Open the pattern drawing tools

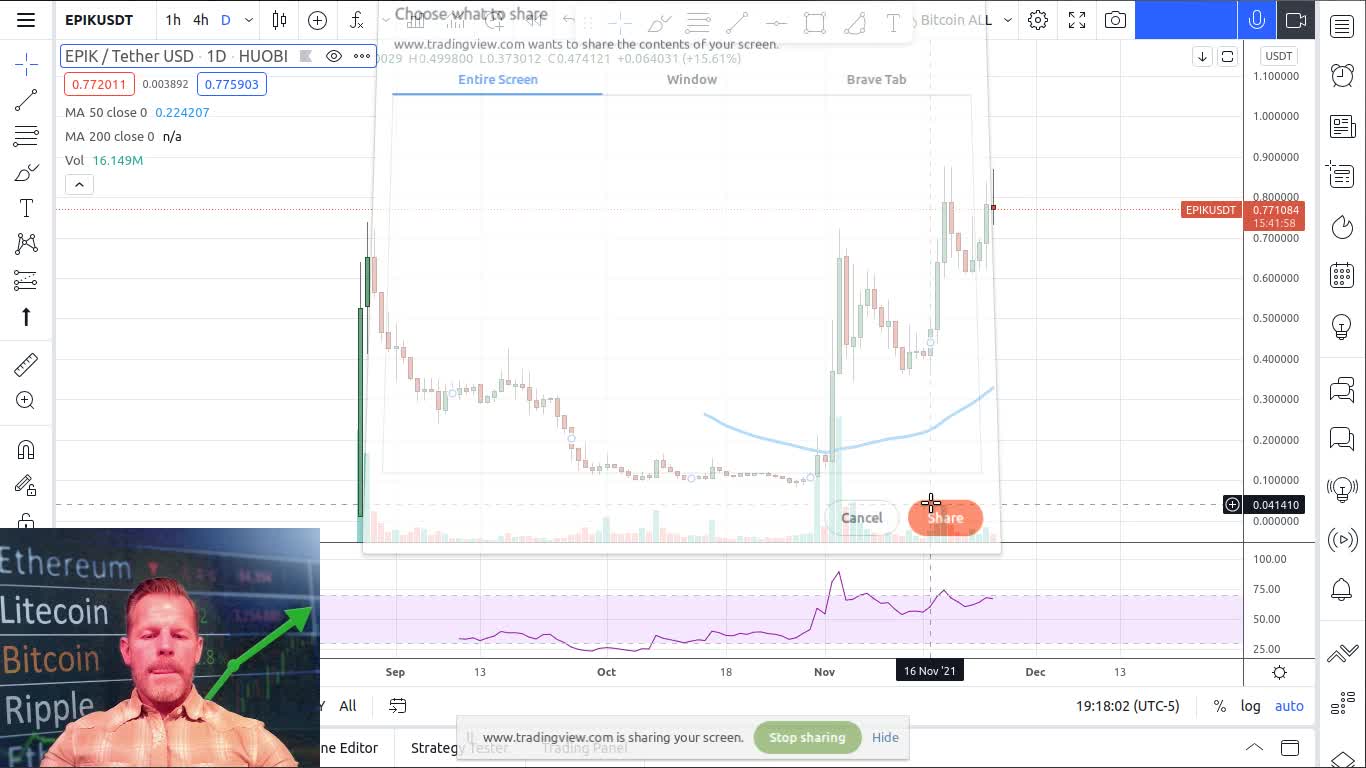click(26, 244)
